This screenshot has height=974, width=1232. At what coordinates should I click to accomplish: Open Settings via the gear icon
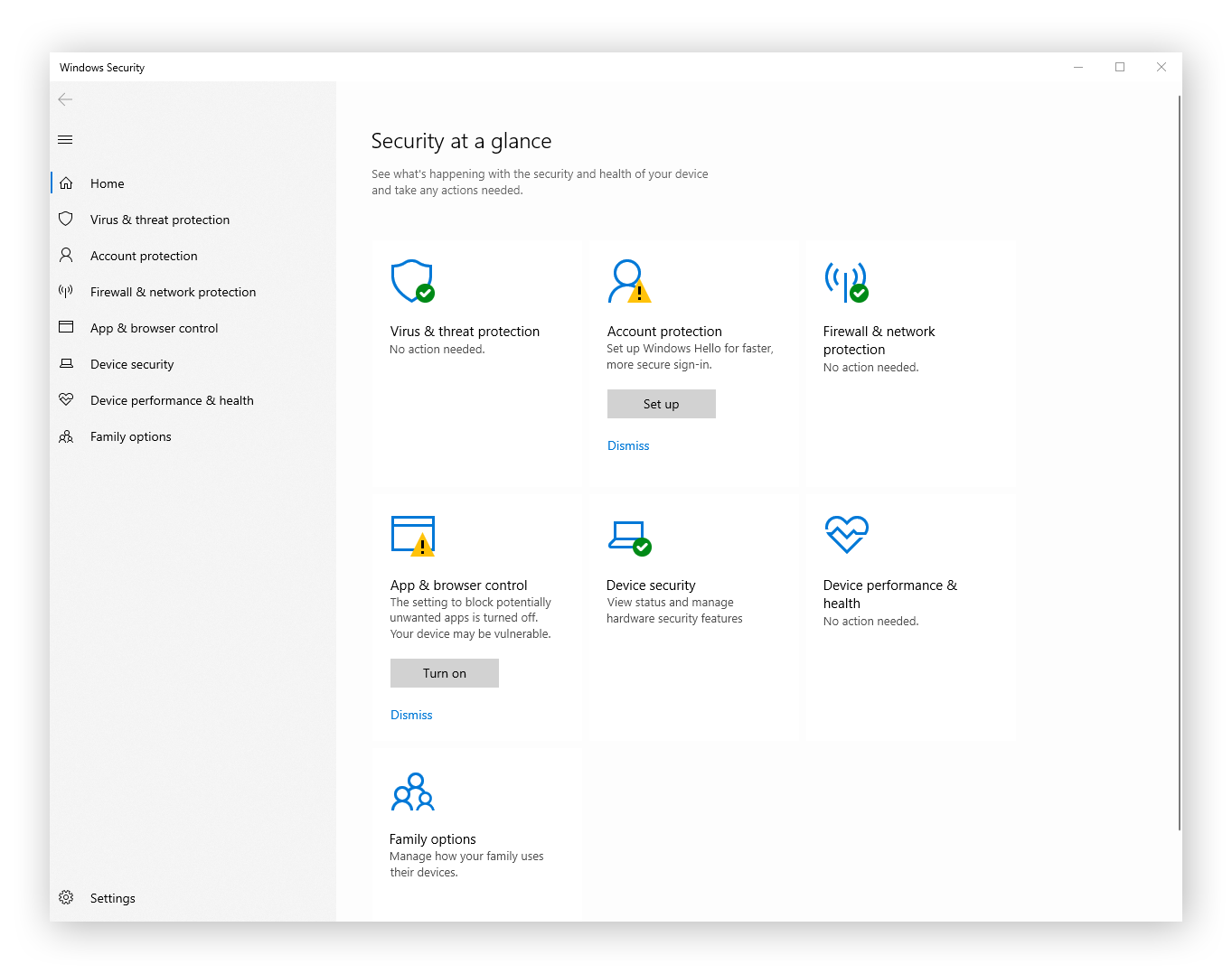(x=65, y=897)
